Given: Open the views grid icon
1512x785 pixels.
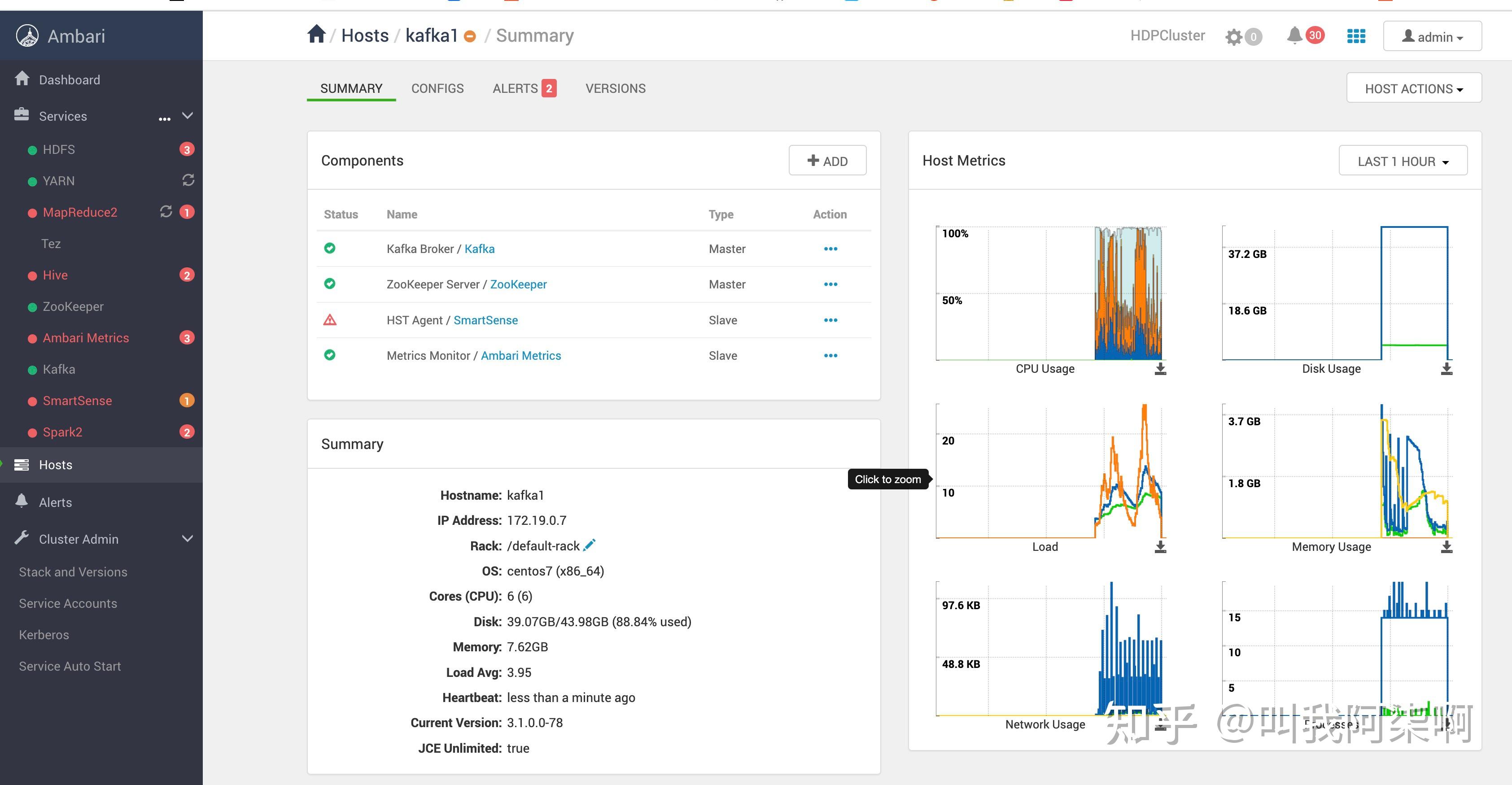Looking at the screenshot, I should click(1356, 36).
